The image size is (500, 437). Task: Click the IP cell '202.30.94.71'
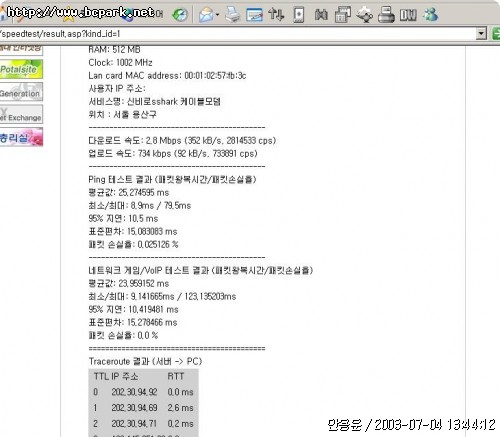[134, 424]
